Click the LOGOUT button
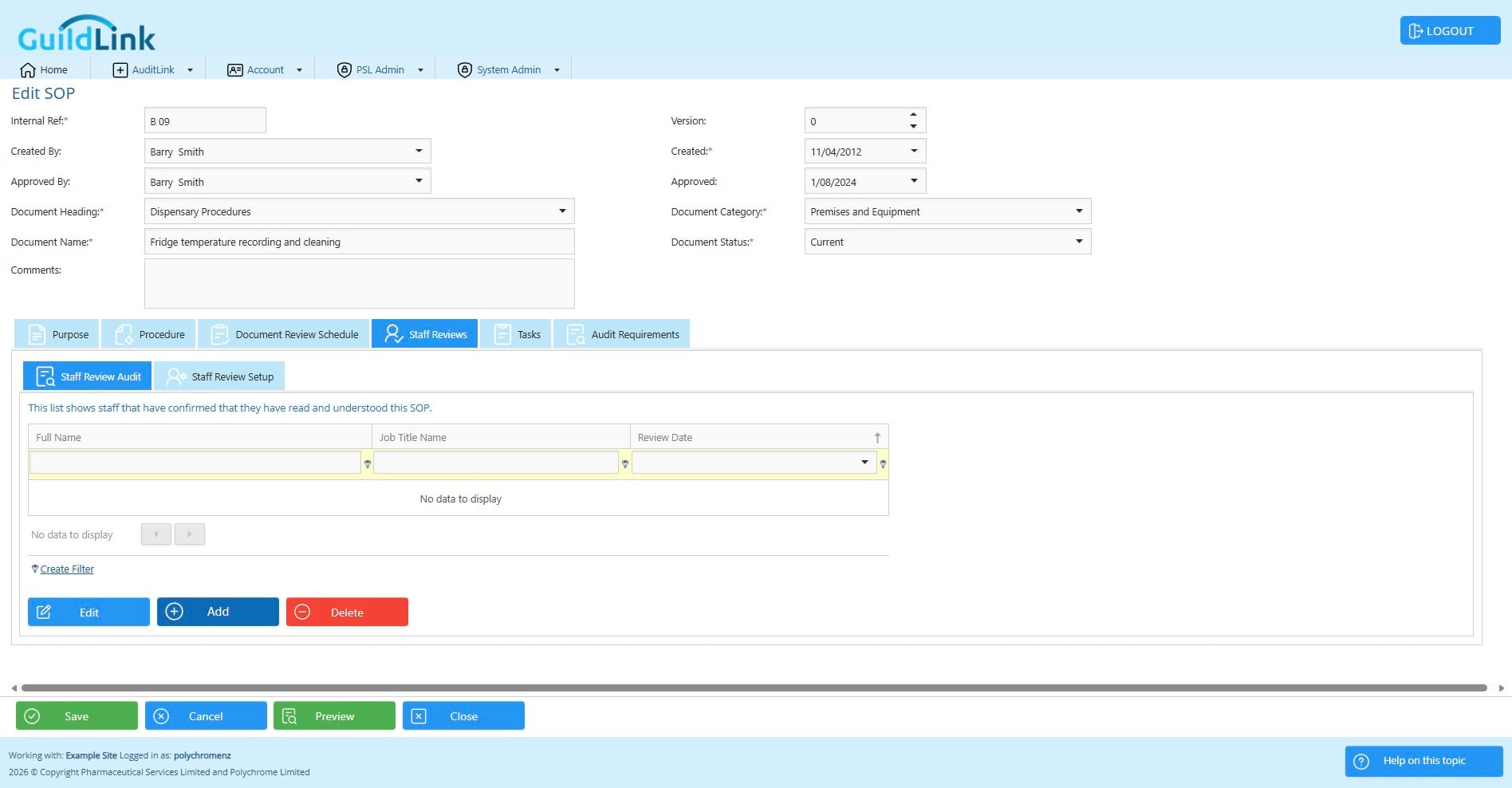Viewport: 1512px width, 788px height. coord(1450,30)
